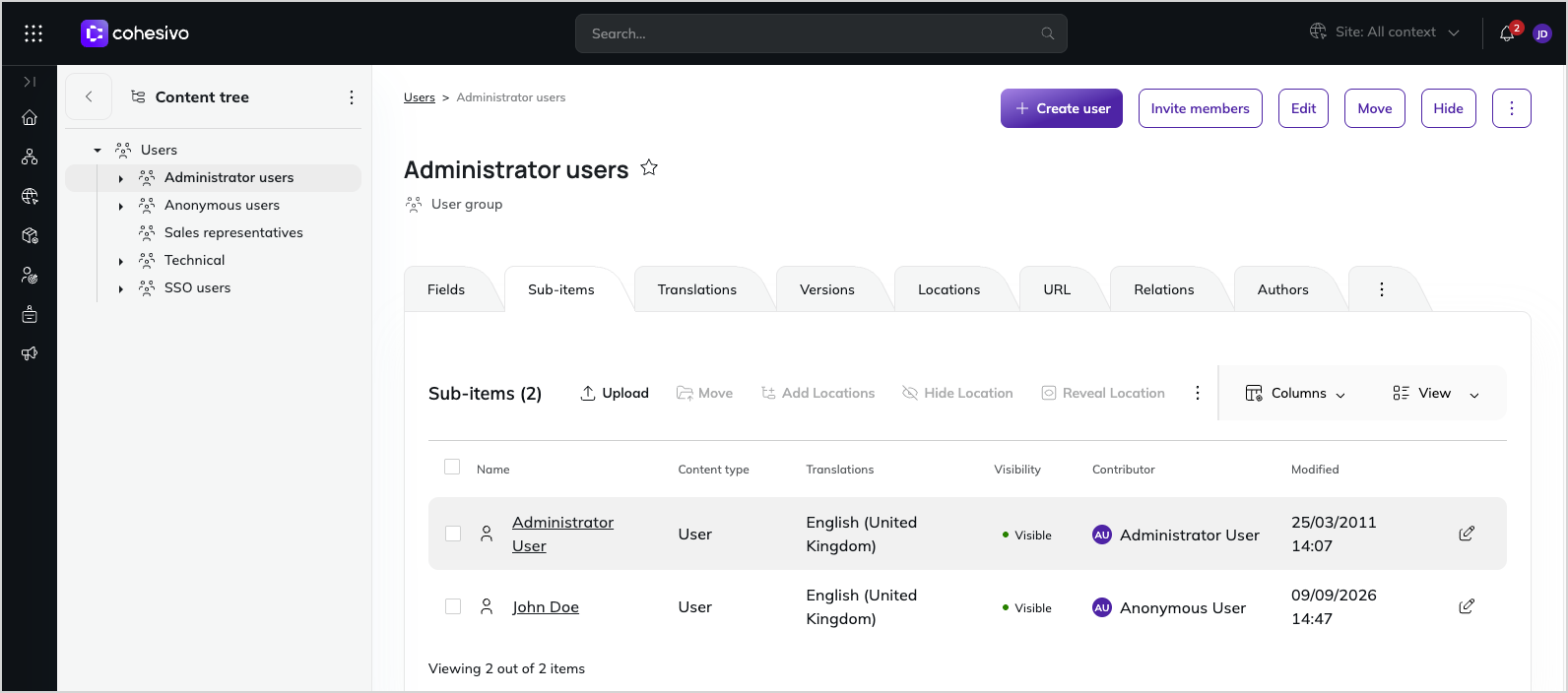Select the Sub-items tab

561,289
